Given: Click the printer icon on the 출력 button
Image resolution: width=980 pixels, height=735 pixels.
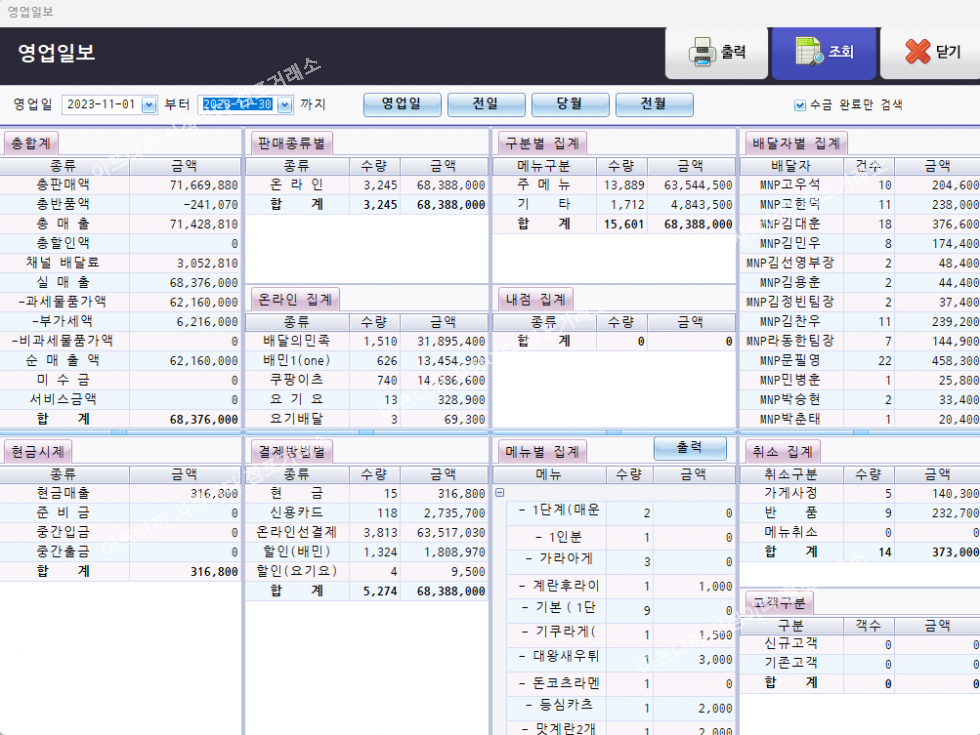Looking at the screenshot, I should 703,53.
